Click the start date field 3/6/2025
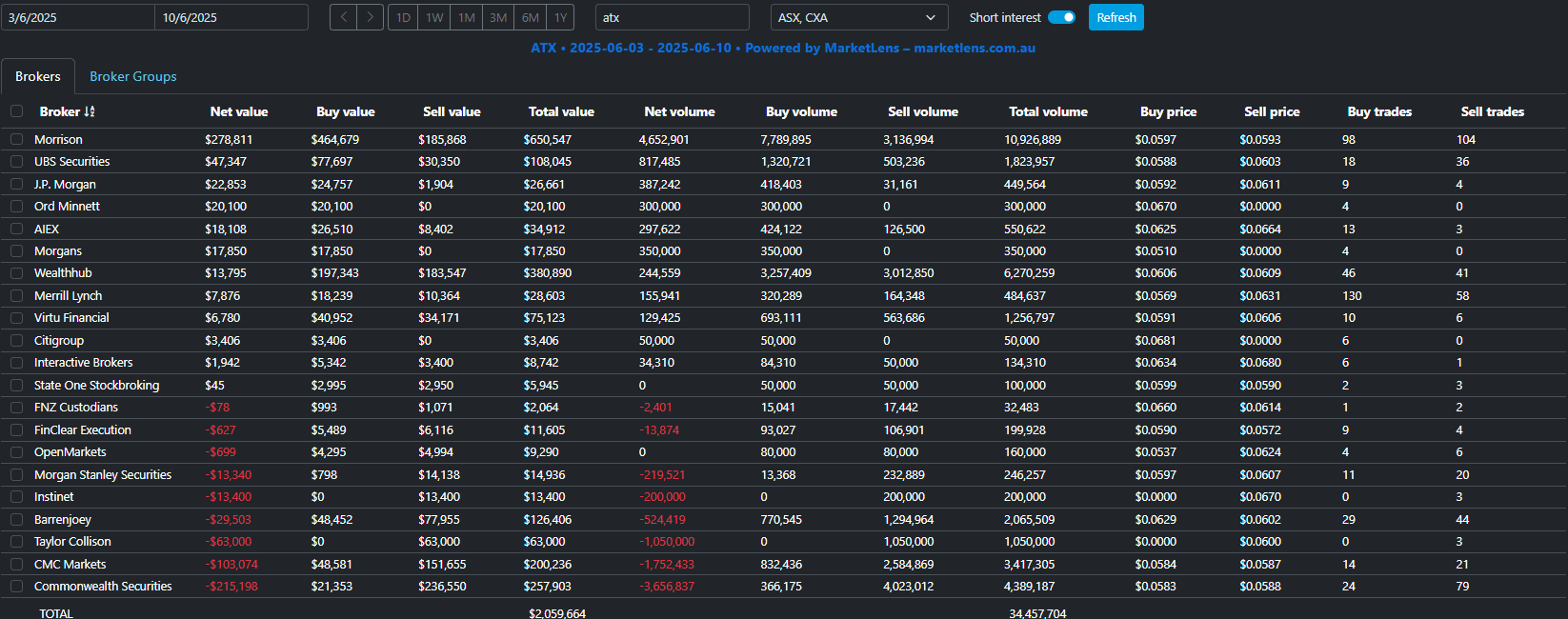The height and width of the screenshot is (619, 1568). tap(78, 17)
